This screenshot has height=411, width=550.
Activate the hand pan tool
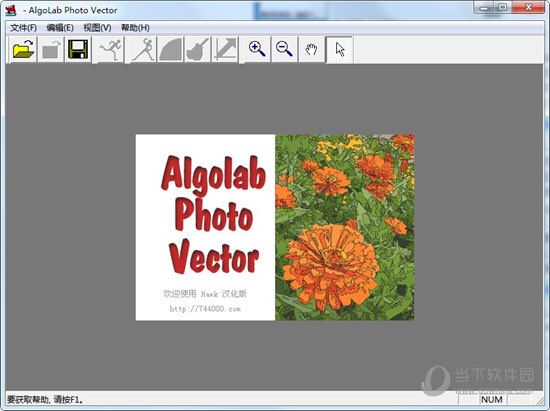pos(311,49)
